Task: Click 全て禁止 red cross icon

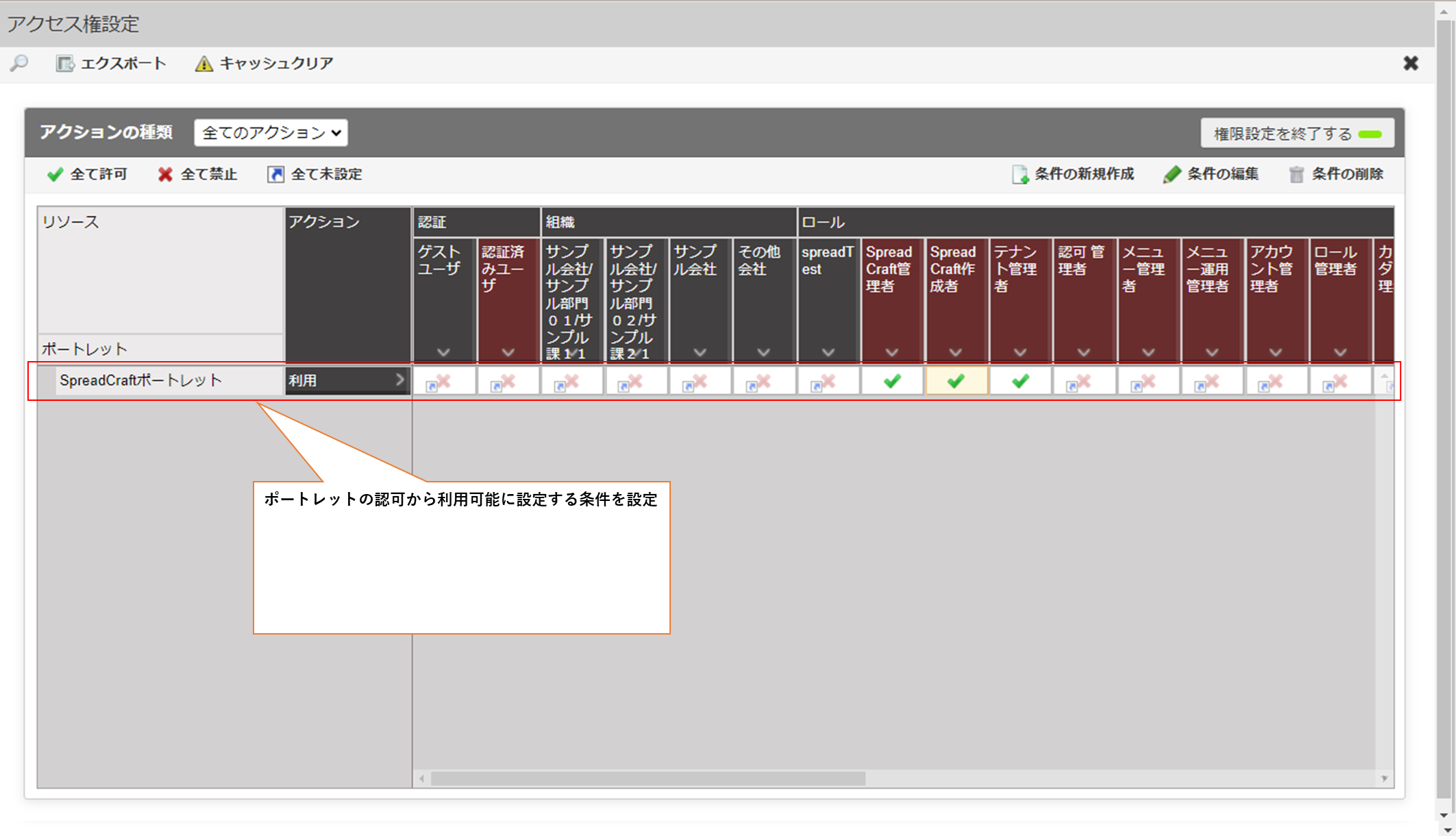Action: tap(165, 175)
